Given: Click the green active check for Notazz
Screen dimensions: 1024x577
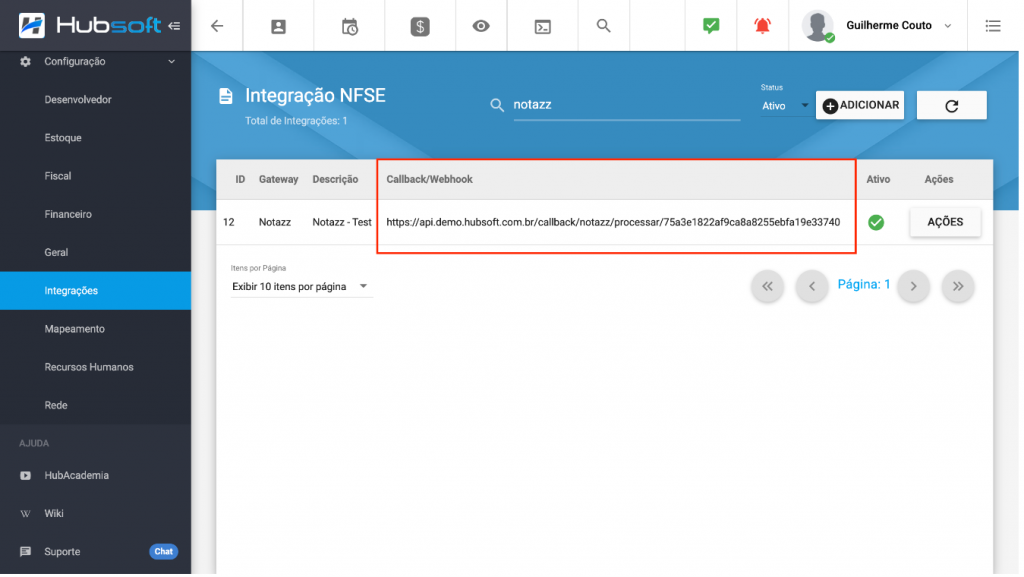Looking at the screenshot, I should [x=876, y=223].
